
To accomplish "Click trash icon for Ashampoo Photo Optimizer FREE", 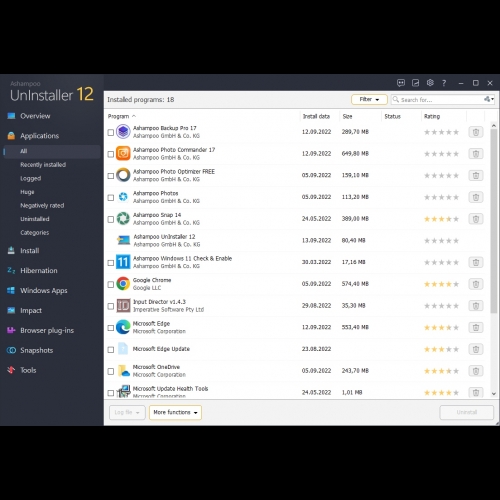I will tap(476, 175).
